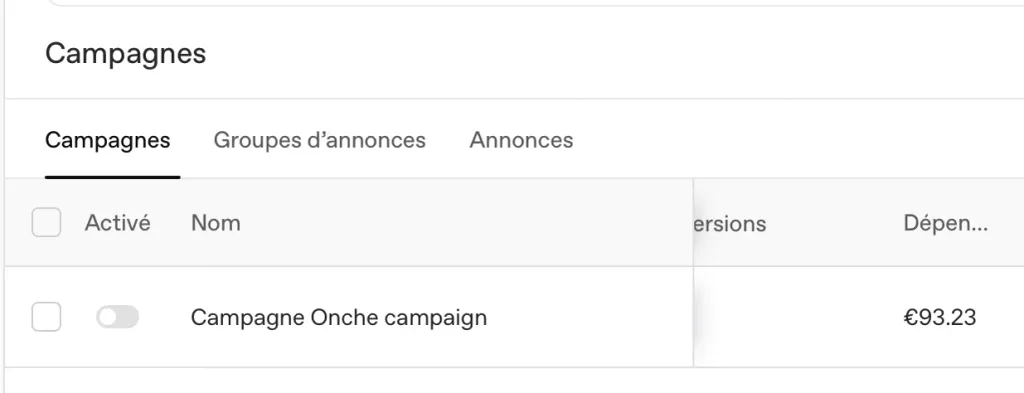
Task: Sort by the truncated Dépen... column header
Action: [946, 223]
